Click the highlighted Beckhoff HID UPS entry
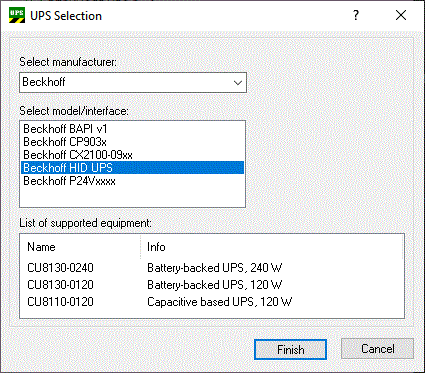The height and width of the screenshot is (373, 425). pyautogui.click(x=133, y=168)
